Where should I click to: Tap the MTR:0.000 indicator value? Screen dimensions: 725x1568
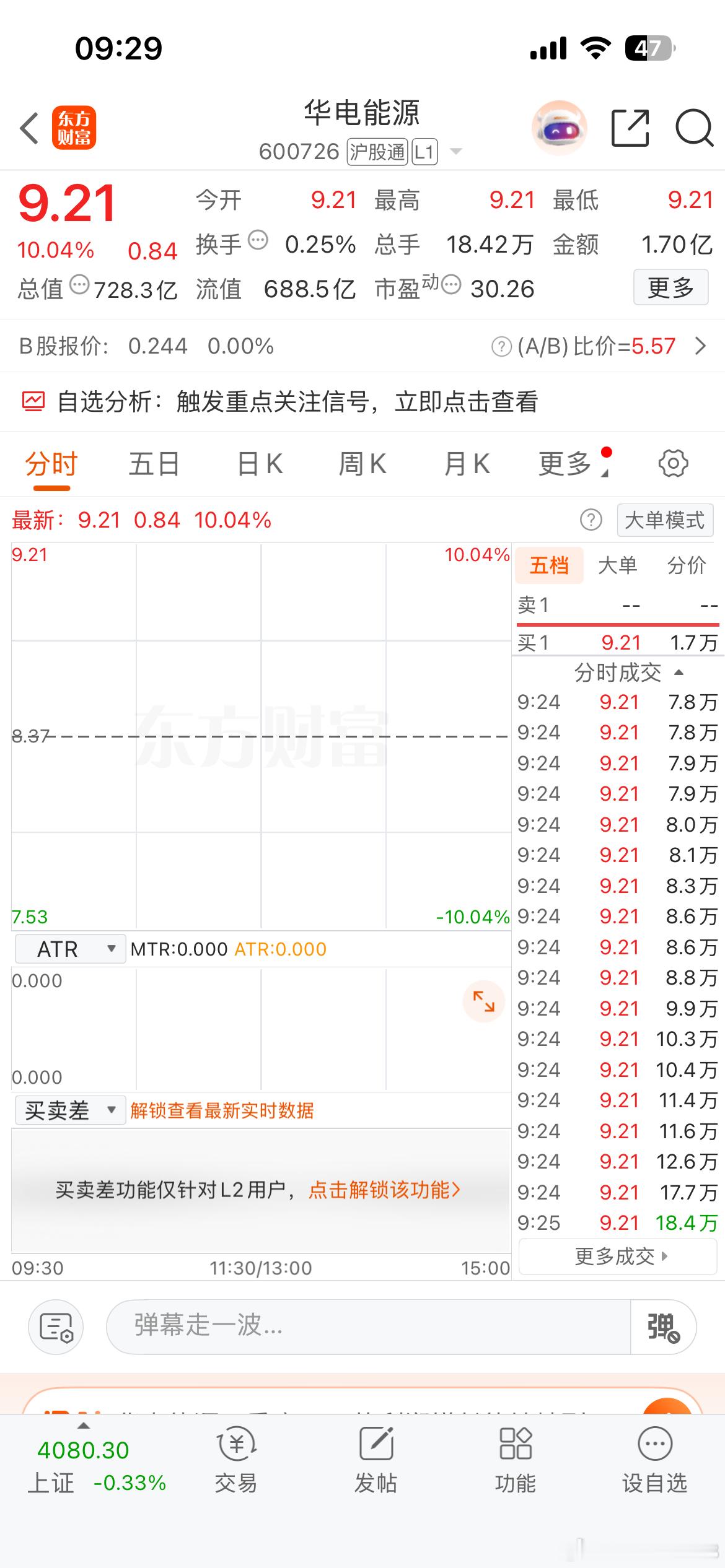179,949
